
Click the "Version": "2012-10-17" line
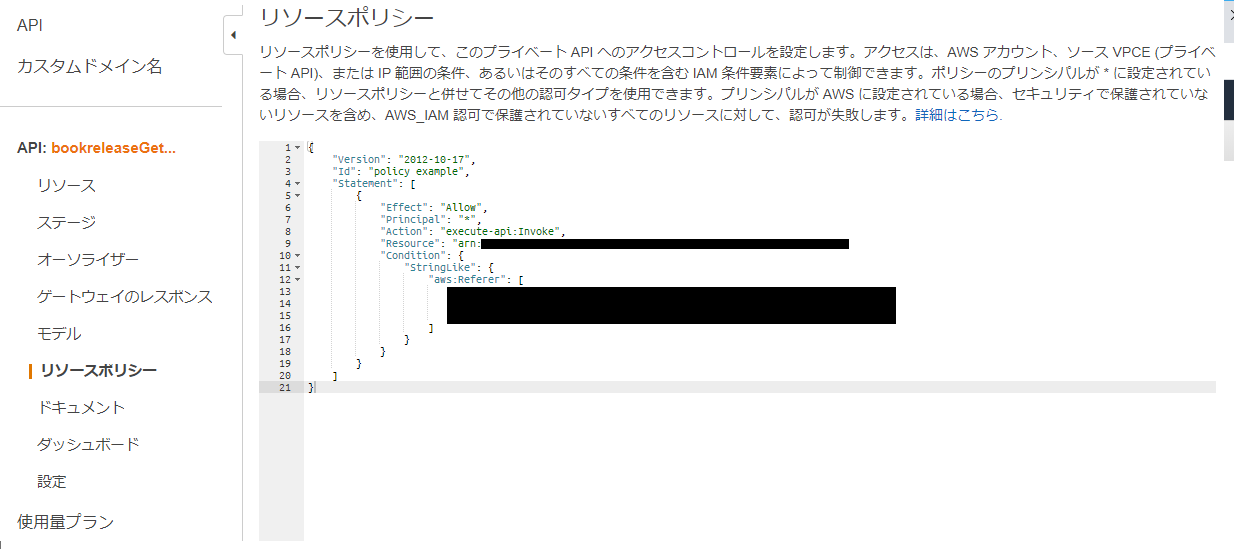tap(405, 159)
